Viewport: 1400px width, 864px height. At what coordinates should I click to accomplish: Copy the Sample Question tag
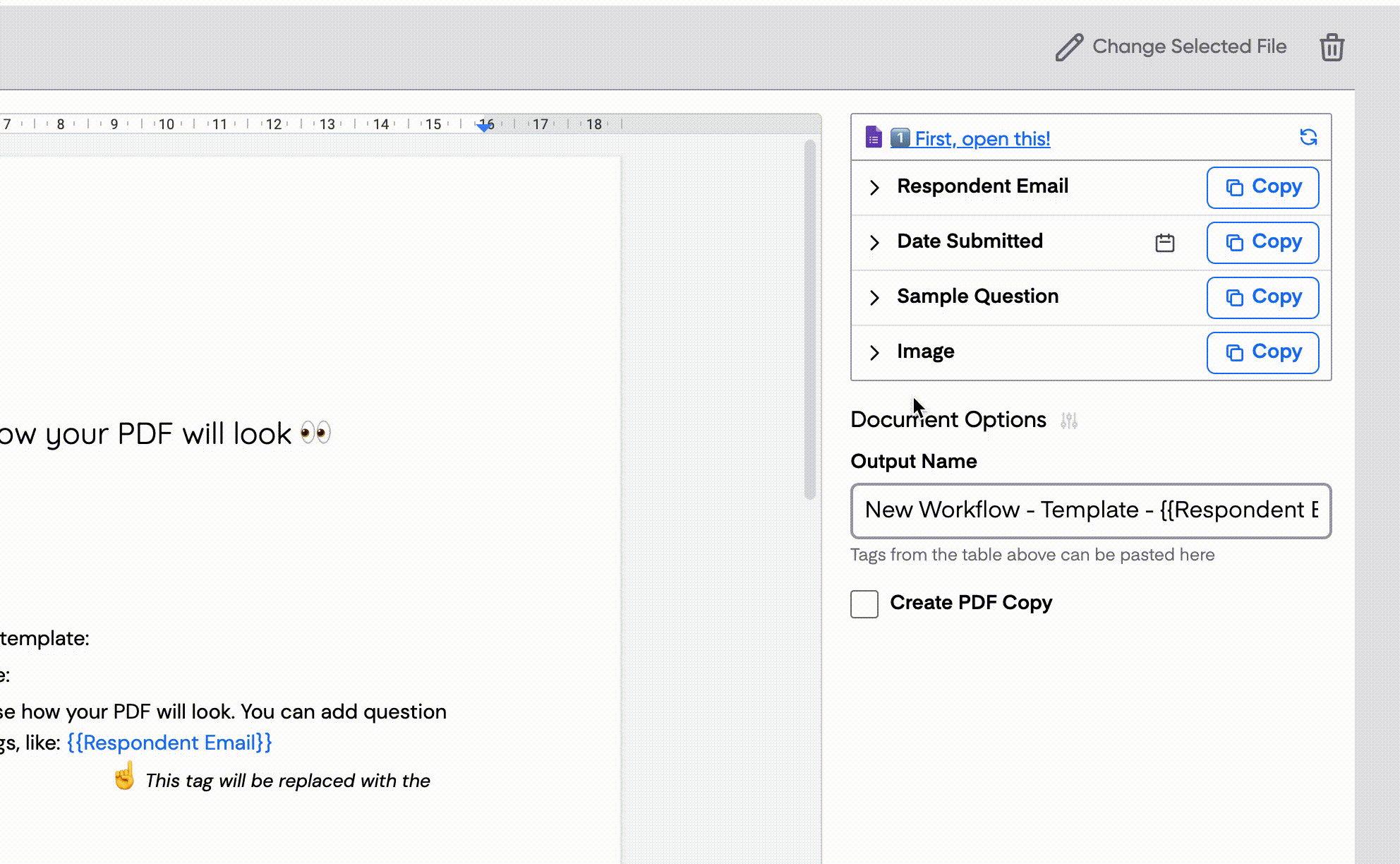click(1262, 297)
